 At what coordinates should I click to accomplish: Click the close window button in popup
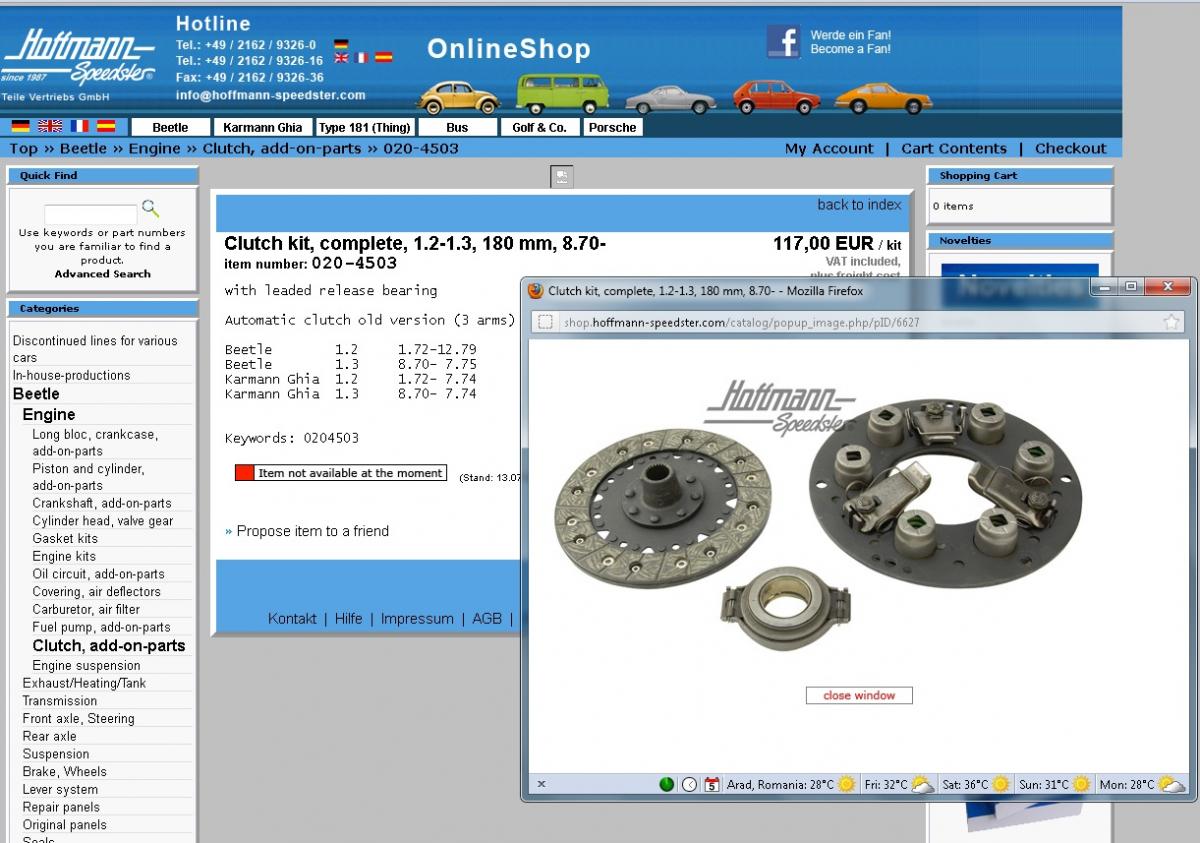pyautogui.click(x=859, y=695)
